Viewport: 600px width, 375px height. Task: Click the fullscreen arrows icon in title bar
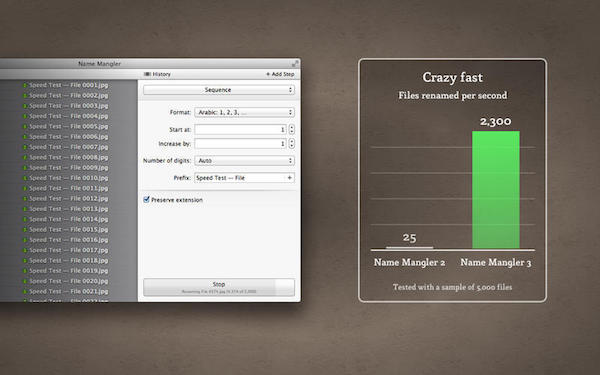click(x=295, y=64)
